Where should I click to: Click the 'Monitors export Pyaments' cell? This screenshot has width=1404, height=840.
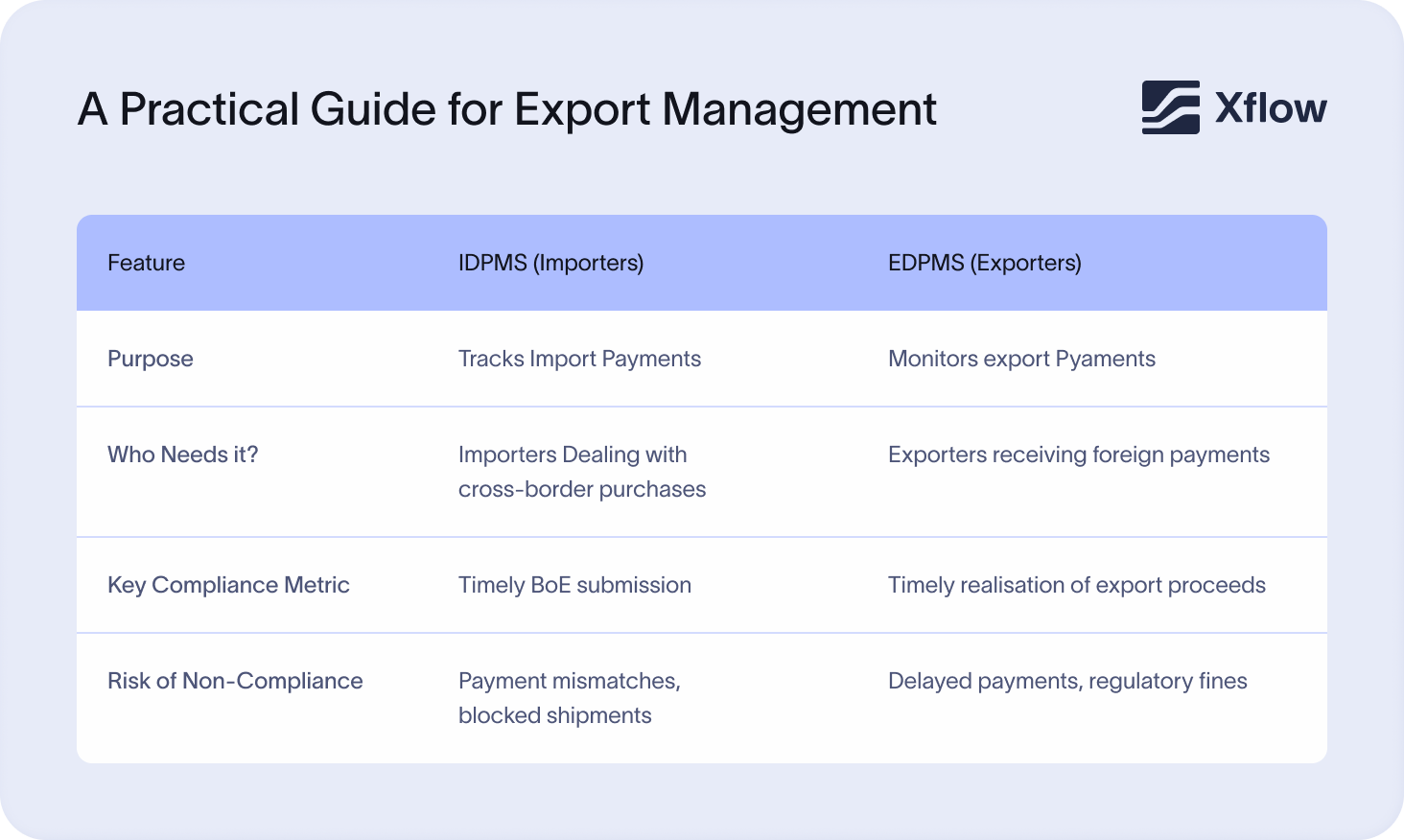coord(1021,359)
